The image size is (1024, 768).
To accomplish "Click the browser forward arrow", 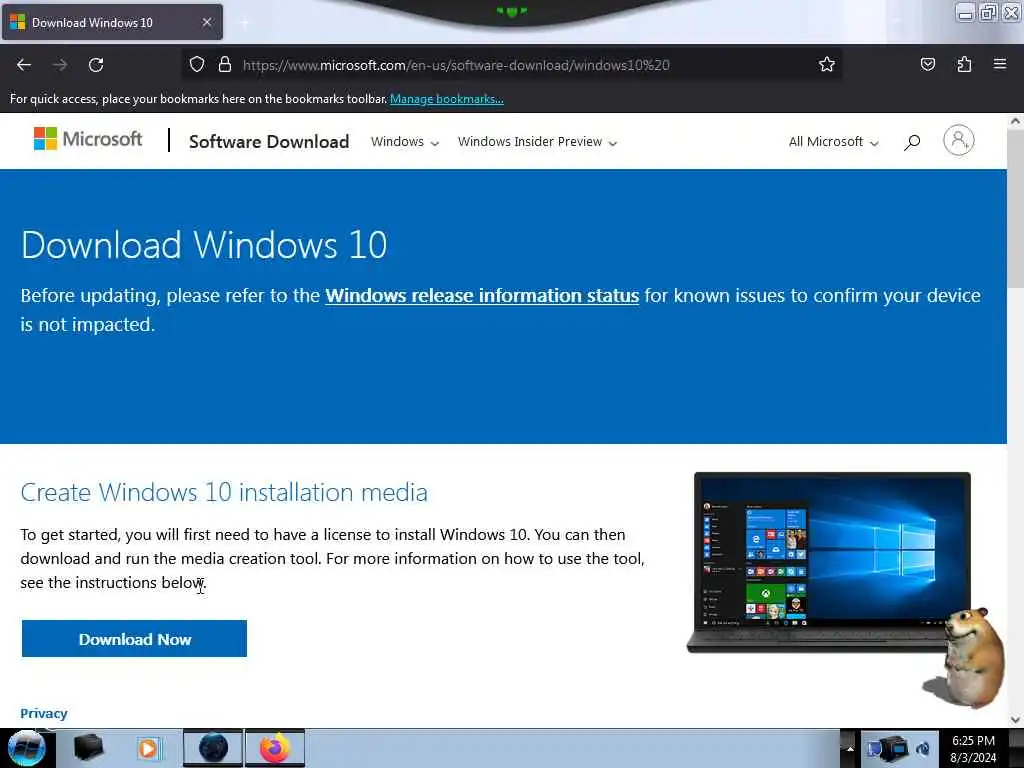I will pyautogui.click(x=60, y=65).
